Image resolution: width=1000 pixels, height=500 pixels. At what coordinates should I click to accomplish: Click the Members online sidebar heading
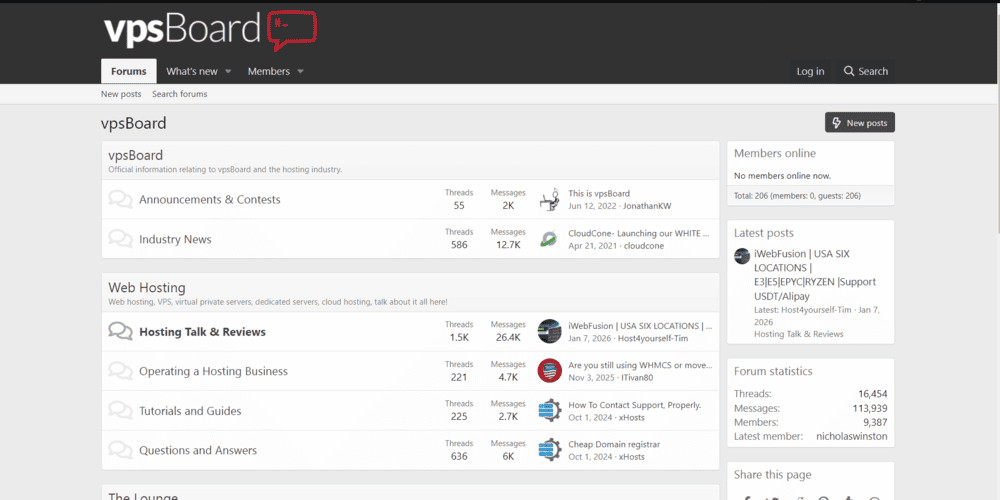(x=774, y=153)
